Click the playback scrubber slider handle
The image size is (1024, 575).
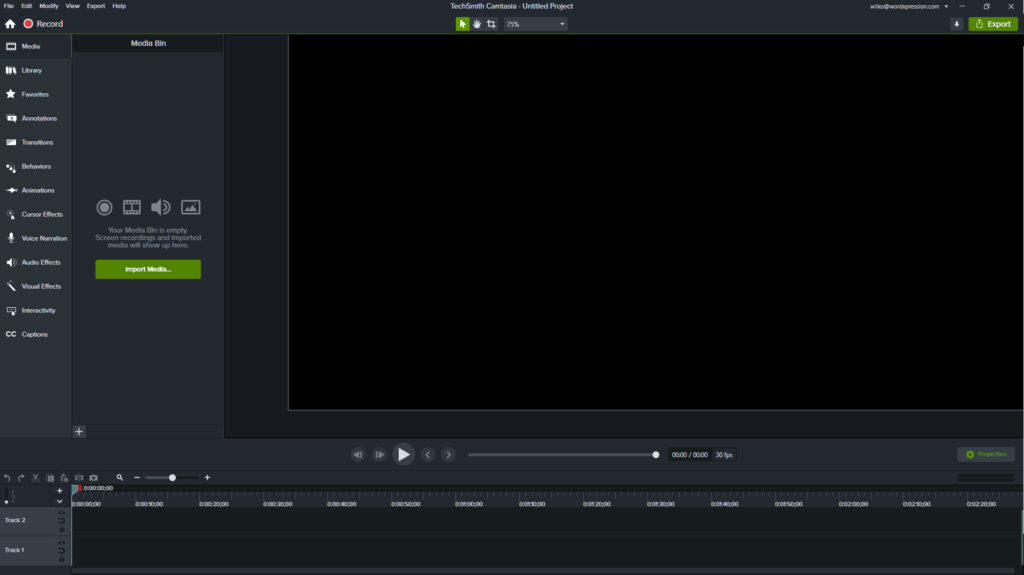click(656, 455)
